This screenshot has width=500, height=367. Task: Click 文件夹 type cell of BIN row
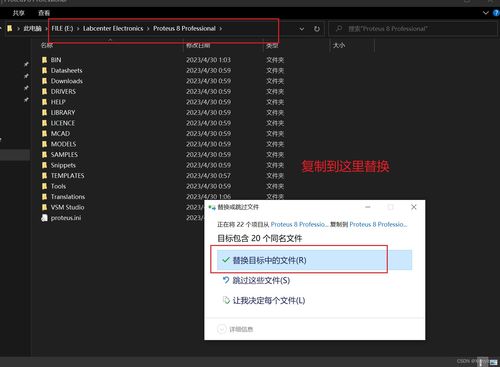(275, 60)
